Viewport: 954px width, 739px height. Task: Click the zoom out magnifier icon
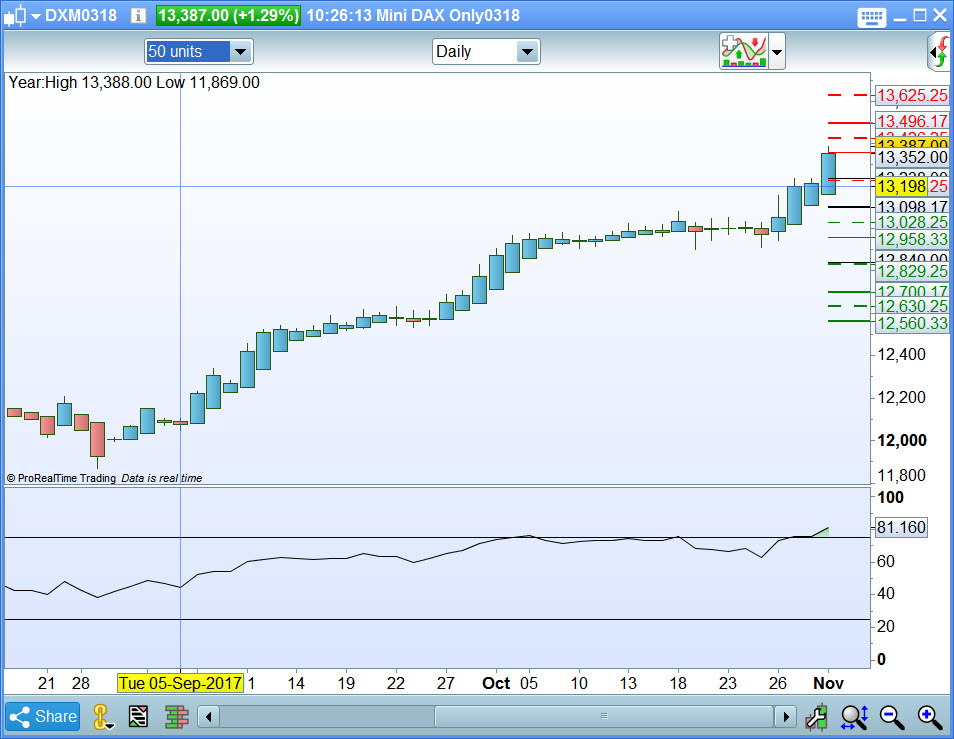(892, 716)
